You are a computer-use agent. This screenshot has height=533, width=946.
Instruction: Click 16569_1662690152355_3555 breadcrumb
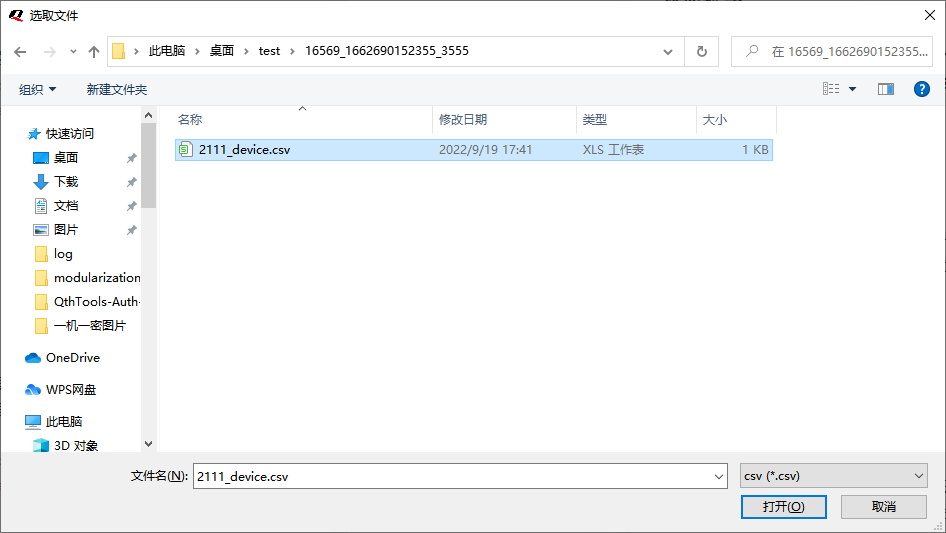click(387, 51)
